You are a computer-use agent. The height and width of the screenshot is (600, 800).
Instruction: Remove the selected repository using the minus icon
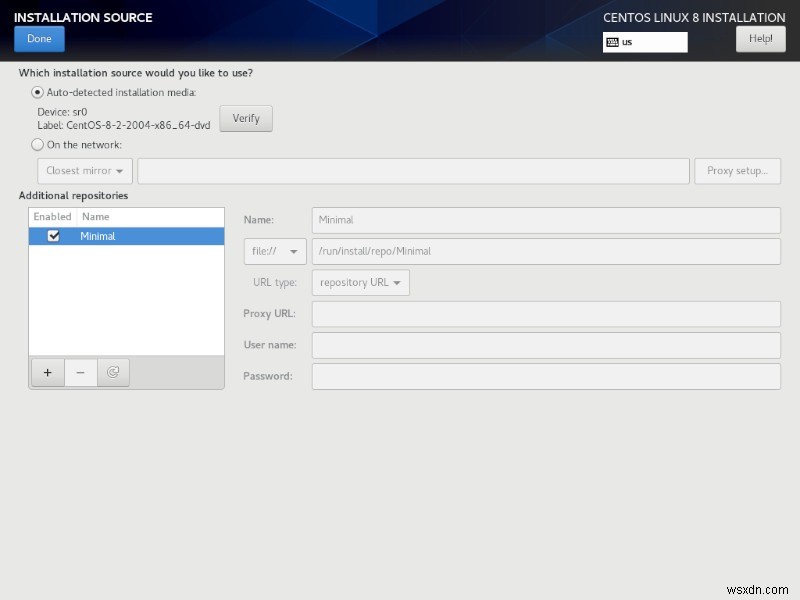pyautogui.click(x=80, y=372)
